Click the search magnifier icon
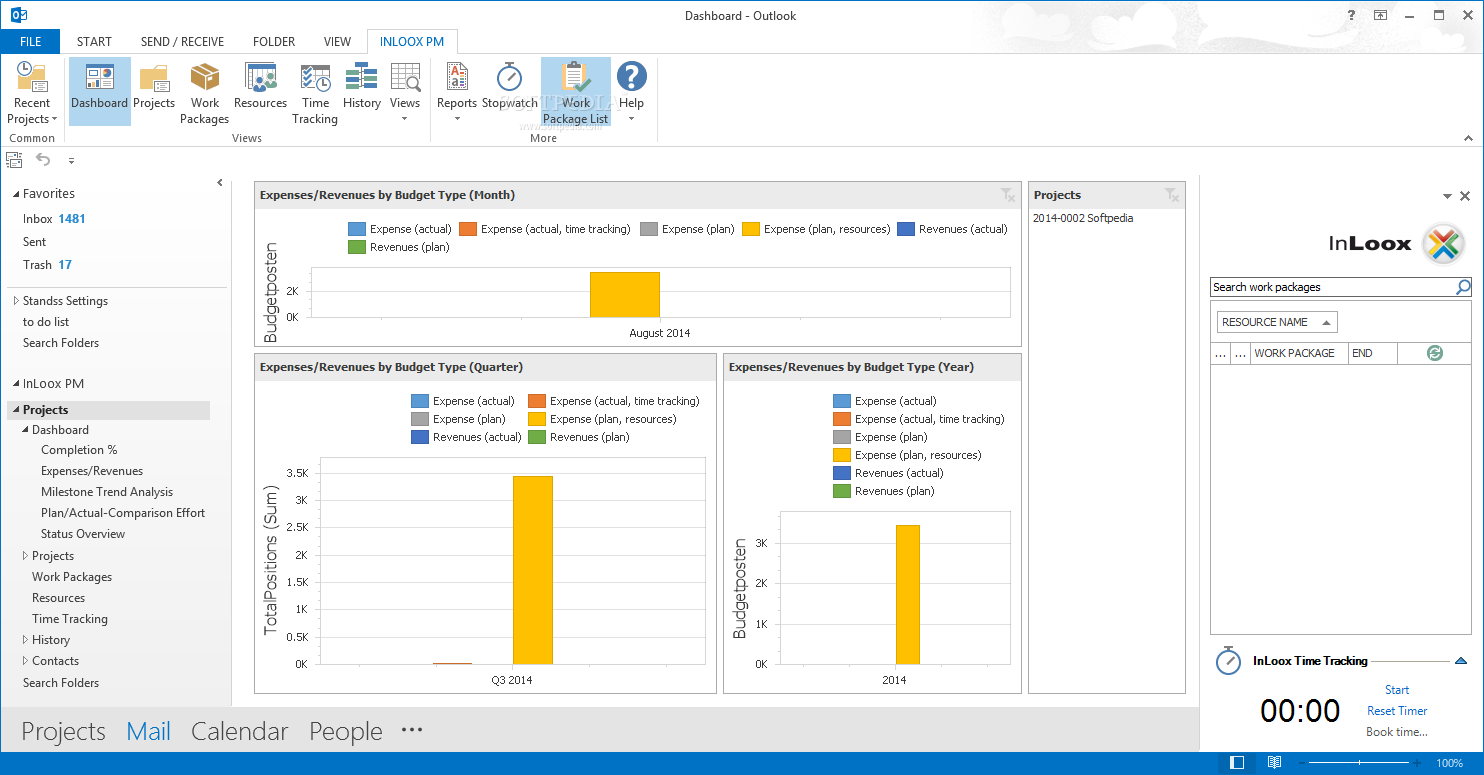 pyautogui.click(x=1463, y=287)
